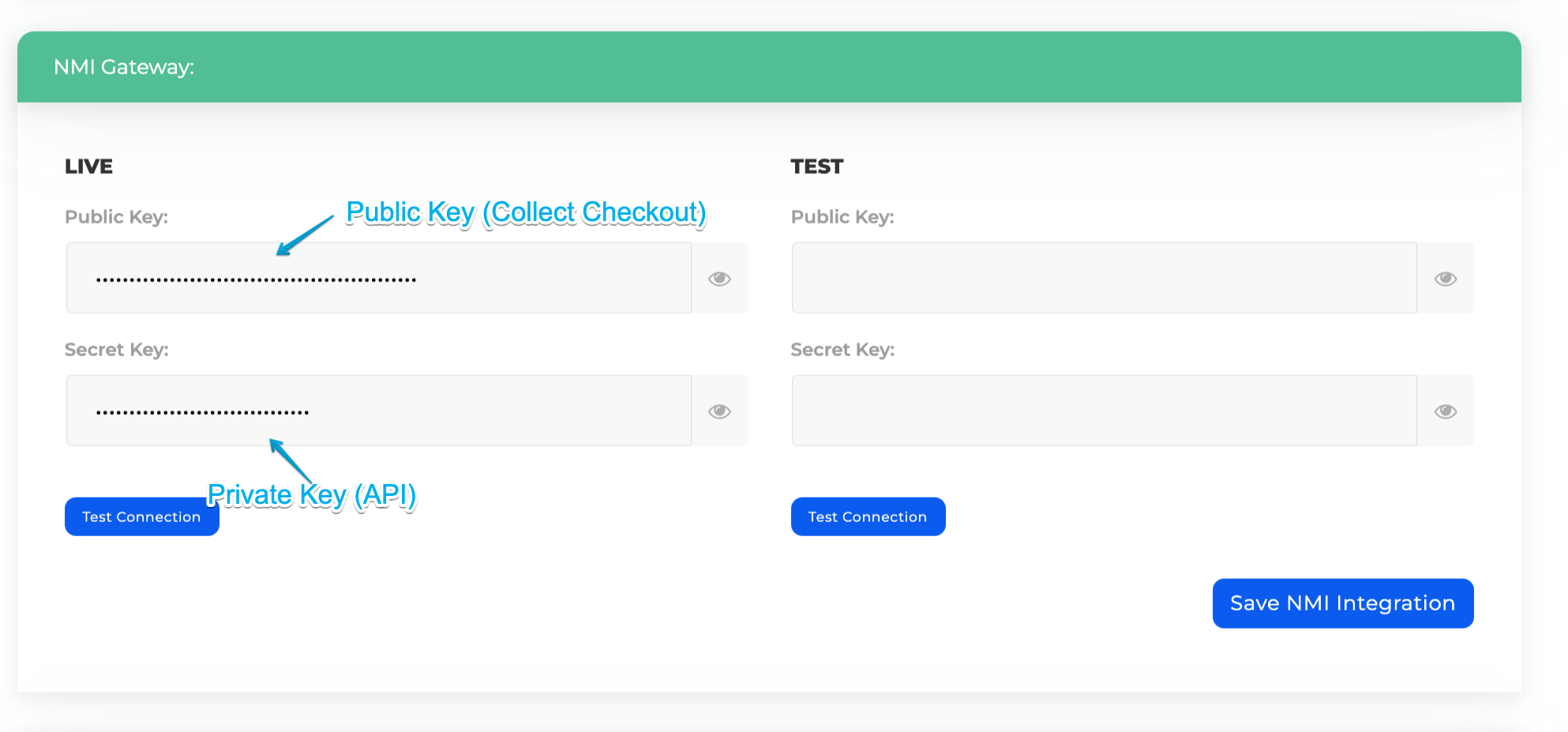Reveal the LIVE Secret Key value
Image resolution: width=1568 pixels, height=732 pixels.
[x=719, y=411]
